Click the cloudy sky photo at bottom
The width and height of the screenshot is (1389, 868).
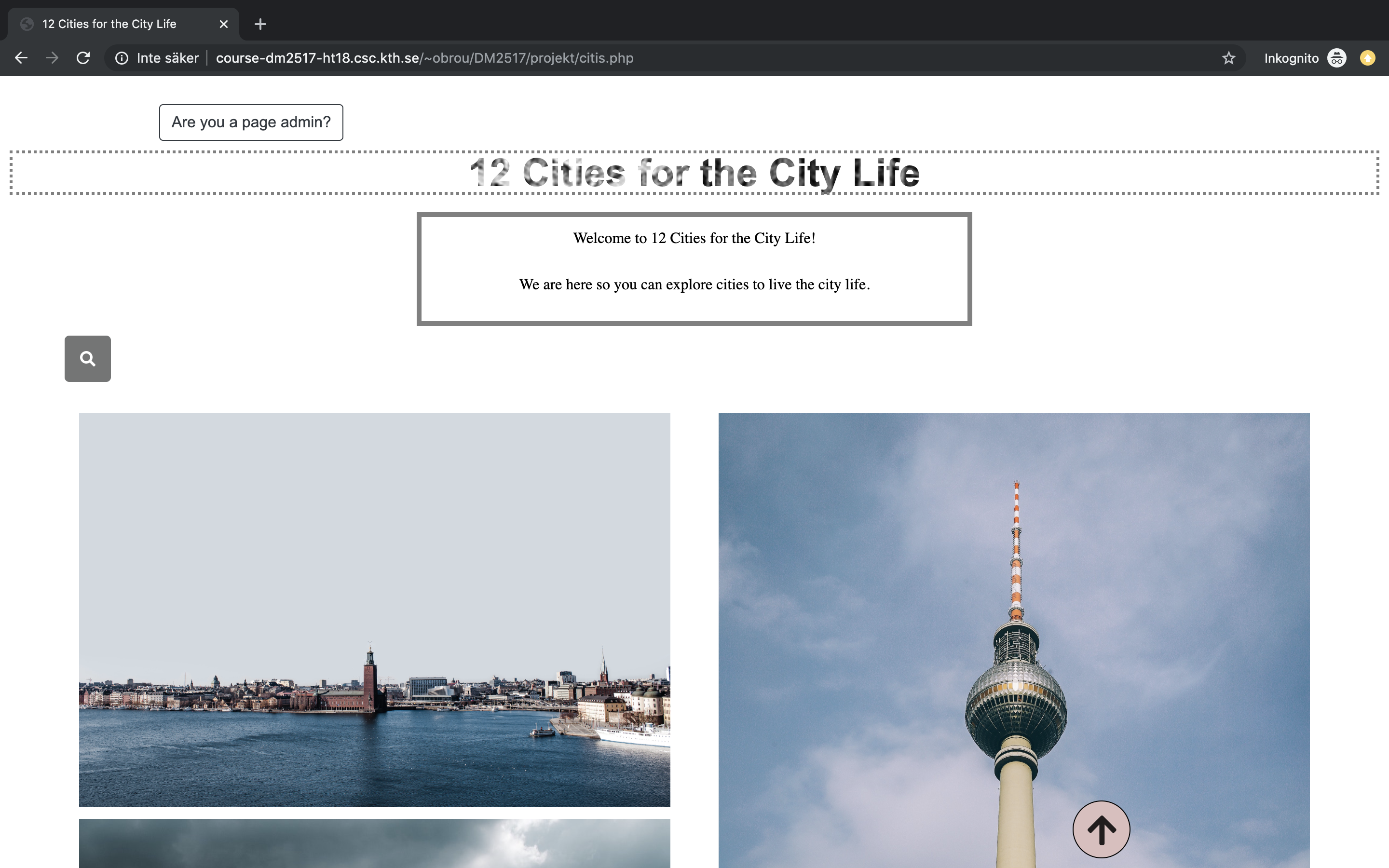[374, 844]
